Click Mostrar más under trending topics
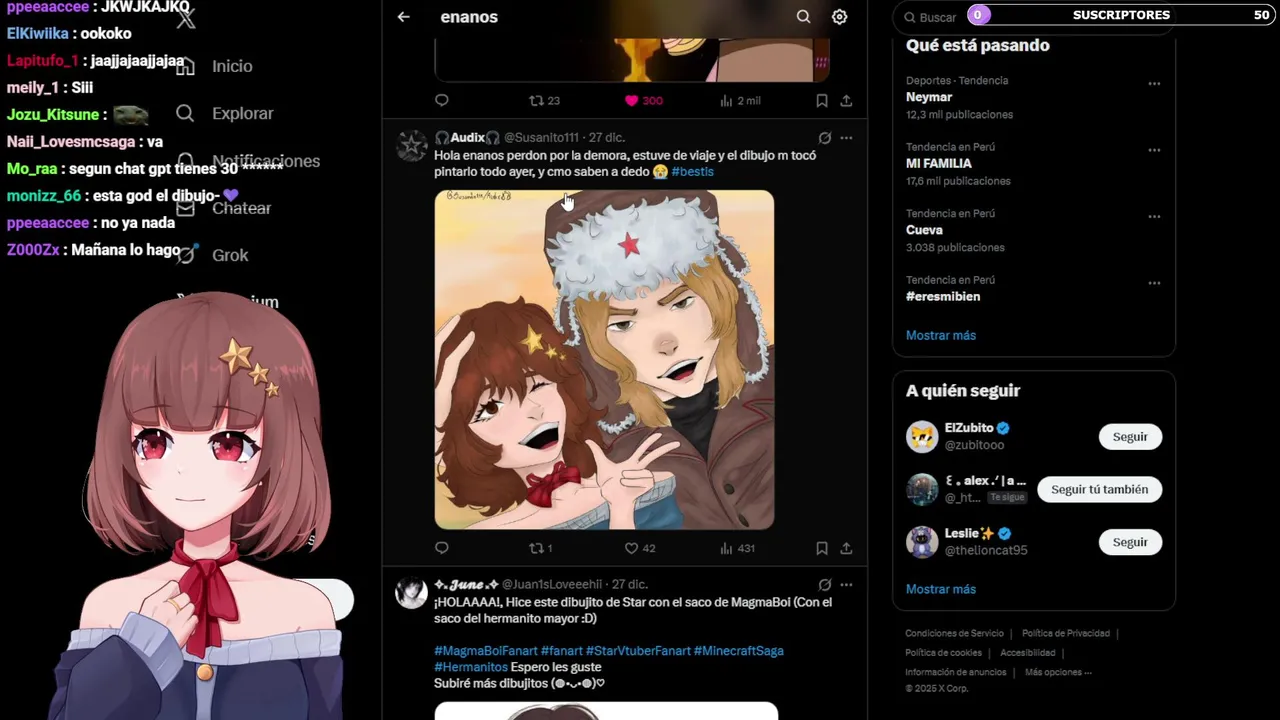 pyautogui.click(x=941, y=335)
